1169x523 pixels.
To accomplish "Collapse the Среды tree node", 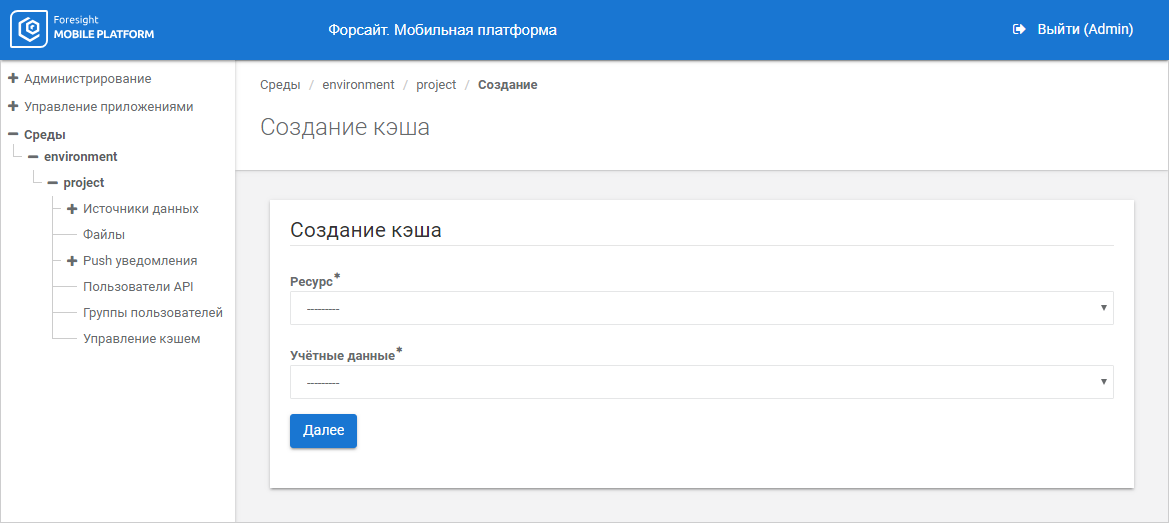I will 13,134.
